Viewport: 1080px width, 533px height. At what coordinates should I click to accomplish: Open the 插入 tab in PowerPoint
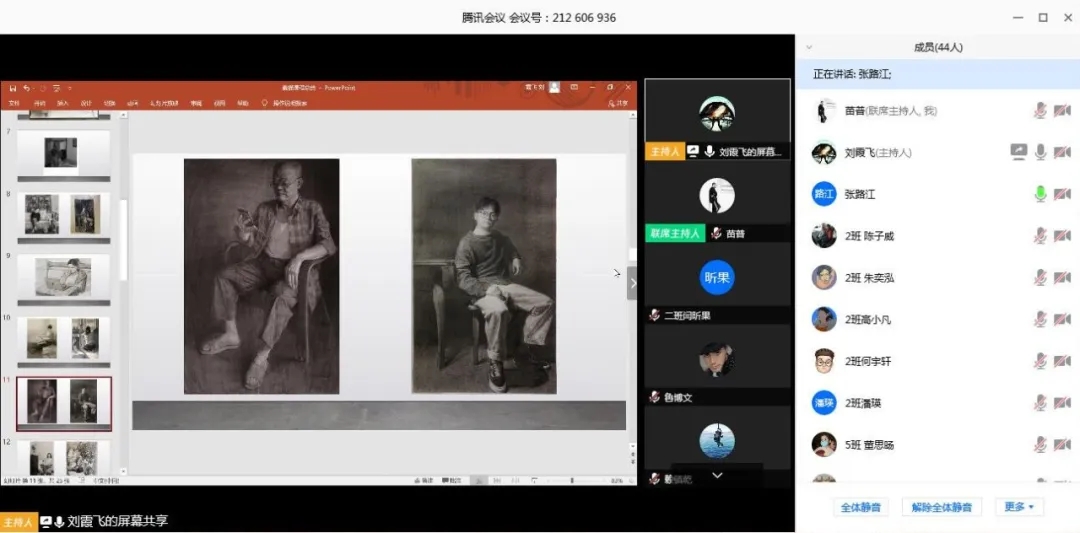point(63,103)
